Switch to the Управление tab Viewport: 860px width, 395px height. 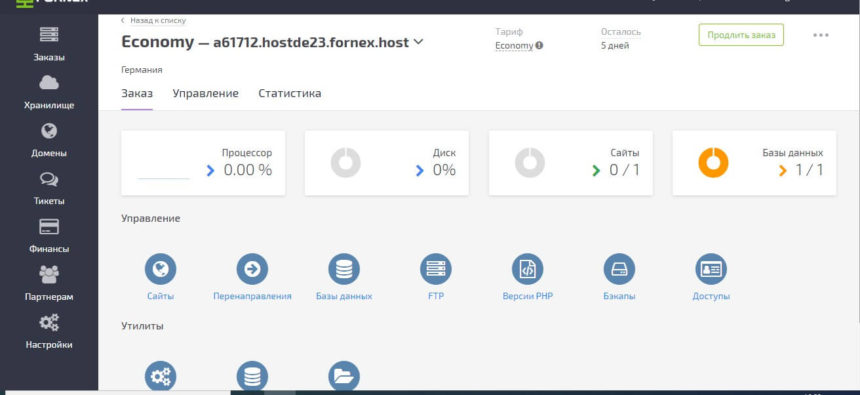coord(206,93)
